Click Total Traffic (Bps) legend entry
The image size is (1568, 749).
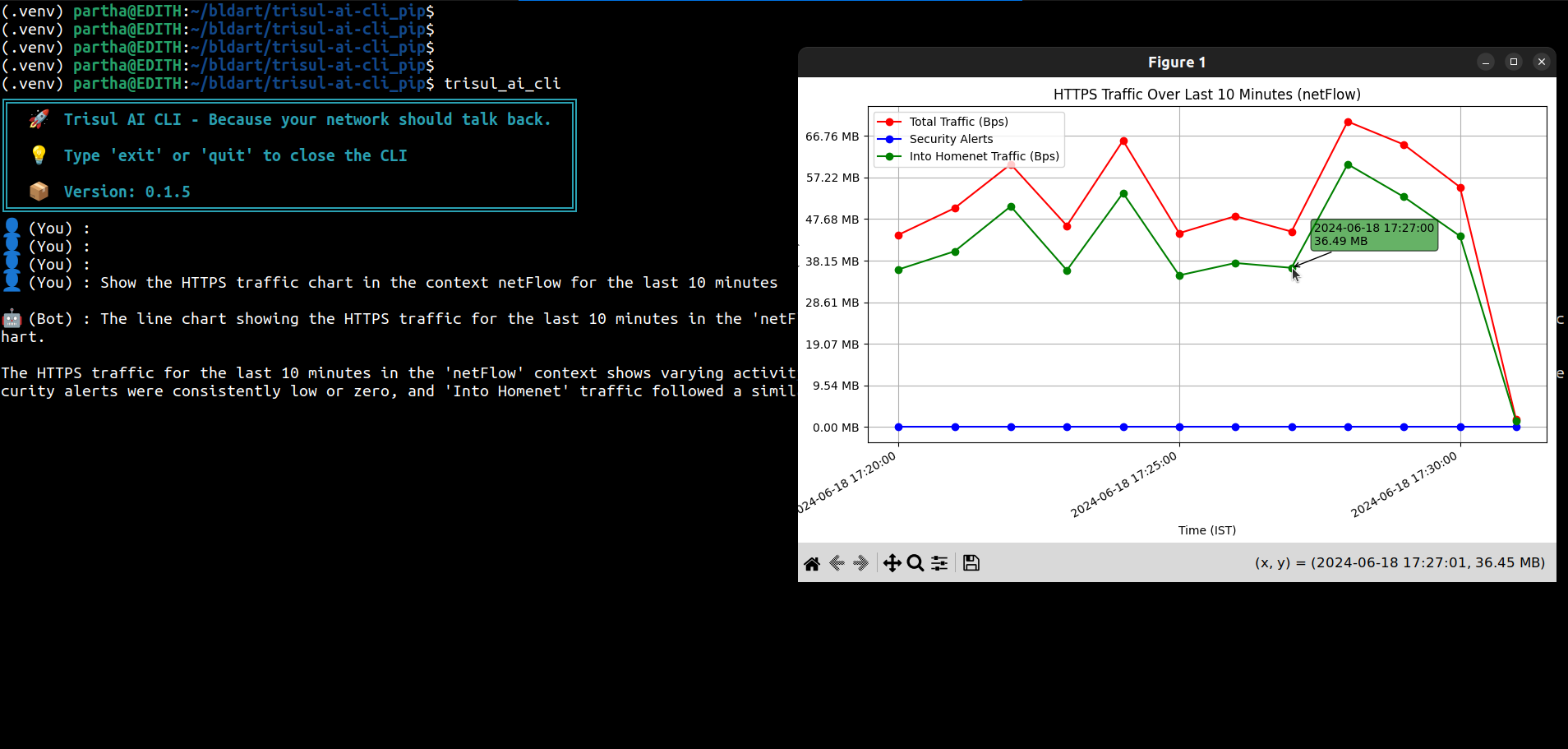[x=958, y=122]
